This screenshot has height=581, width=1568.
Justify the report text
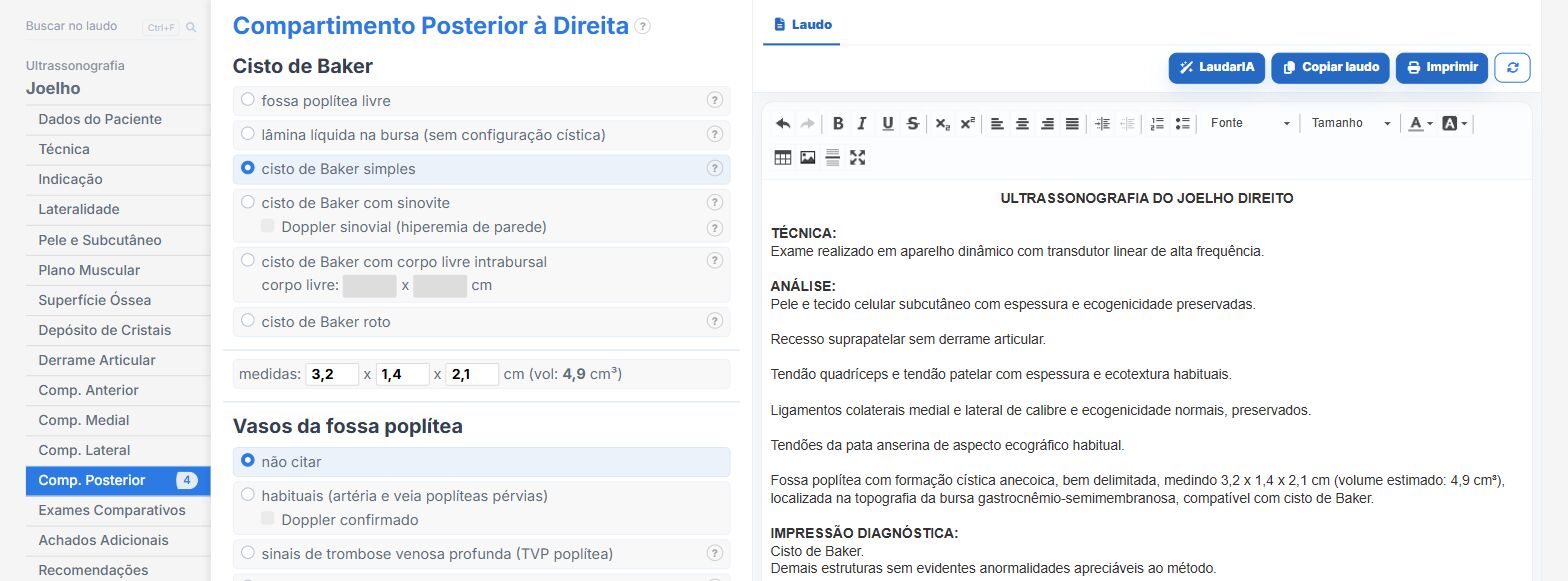click(1072, 124)
